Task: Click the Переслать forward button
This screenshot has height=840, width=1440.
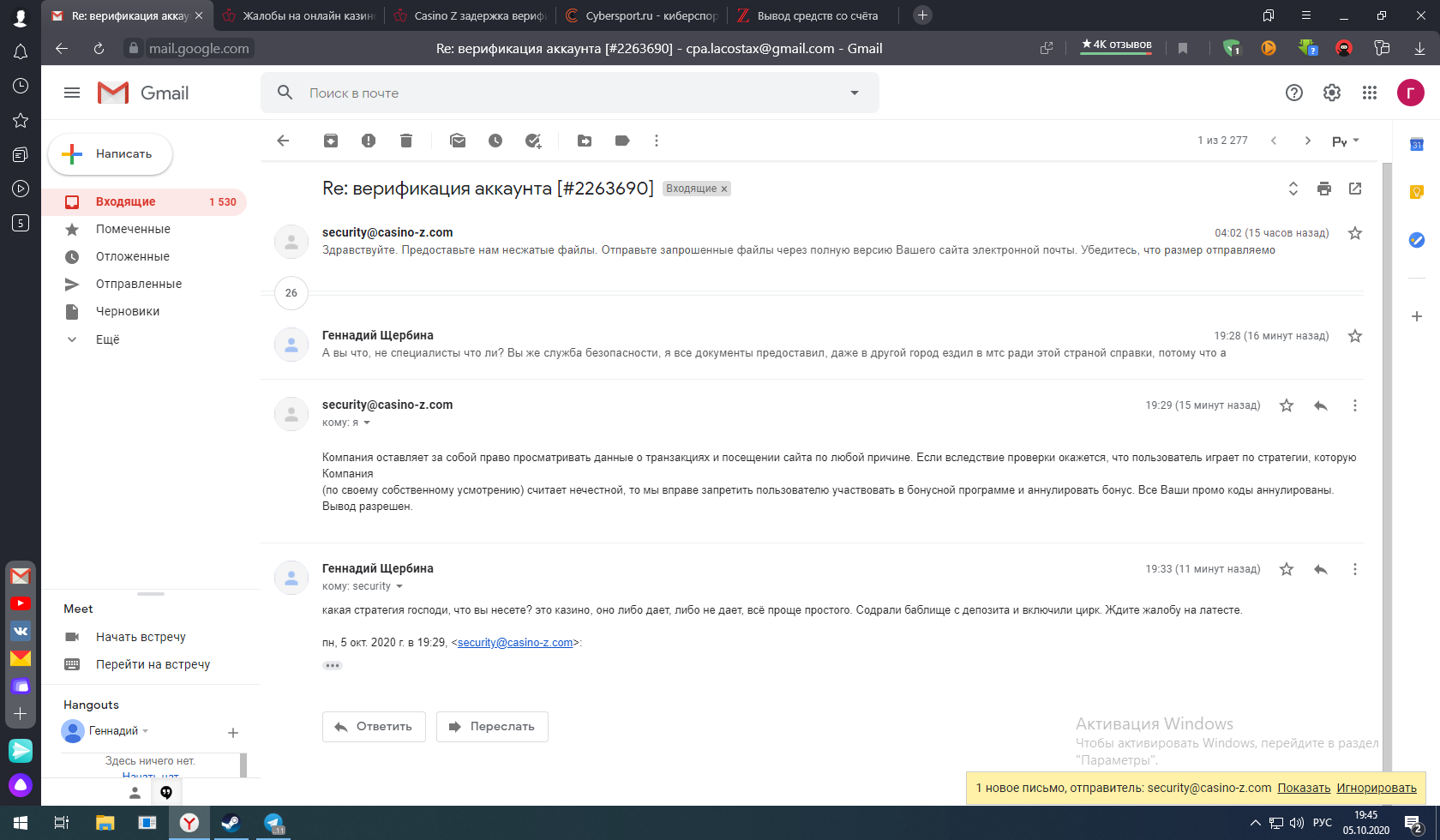Action: tap(492, 727)
